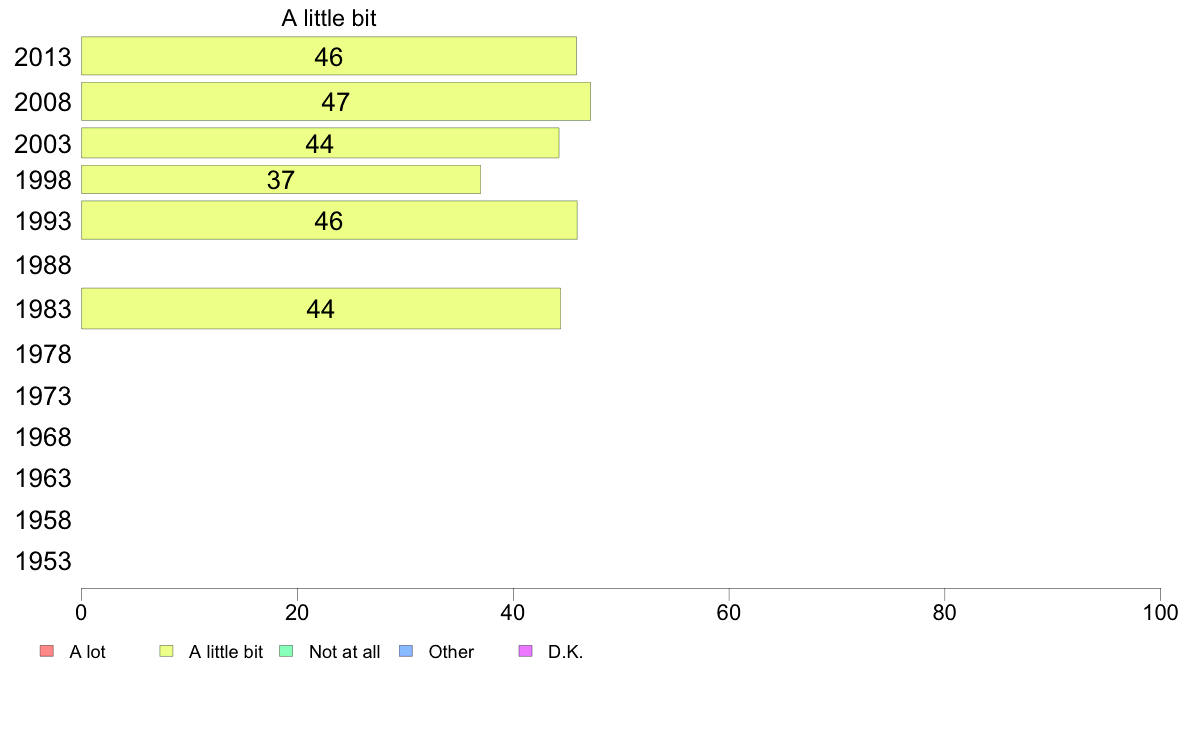Click the 'Other' legend label text
The width and height of the screenshot is (1188, 736).
point(451,652)
